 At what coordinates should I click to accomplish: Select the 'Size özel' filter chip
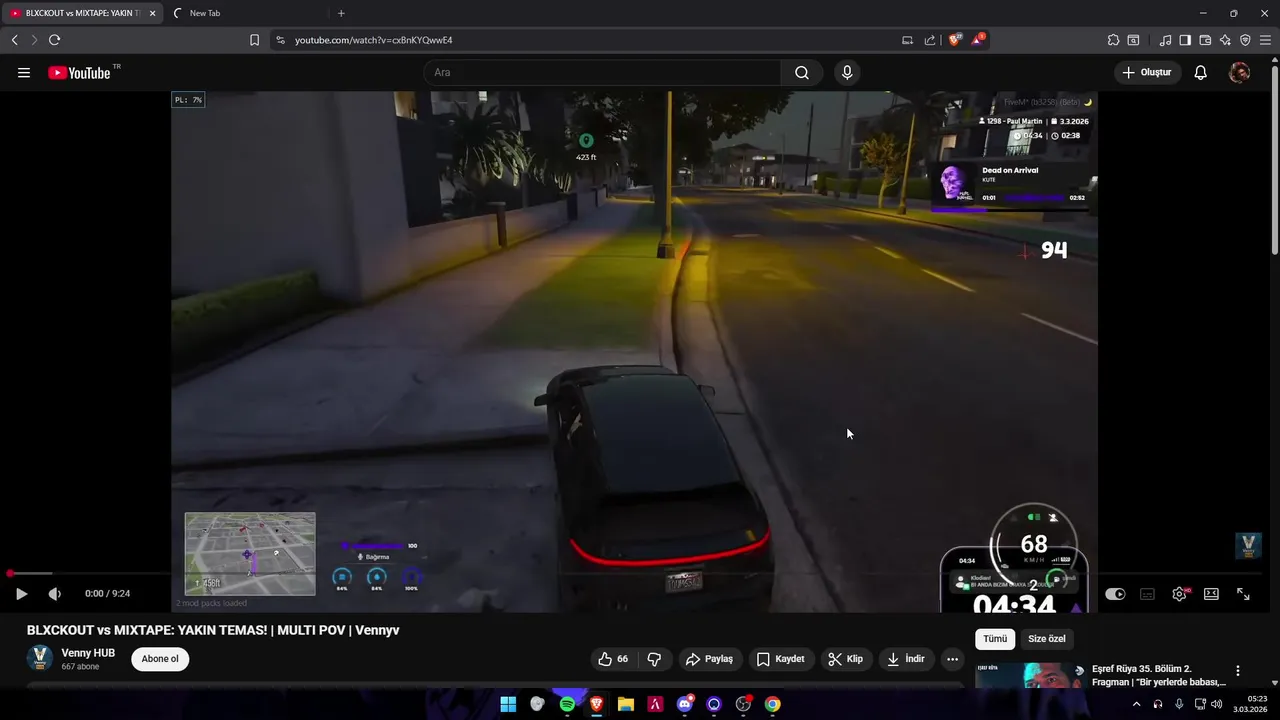(1047, 639)
